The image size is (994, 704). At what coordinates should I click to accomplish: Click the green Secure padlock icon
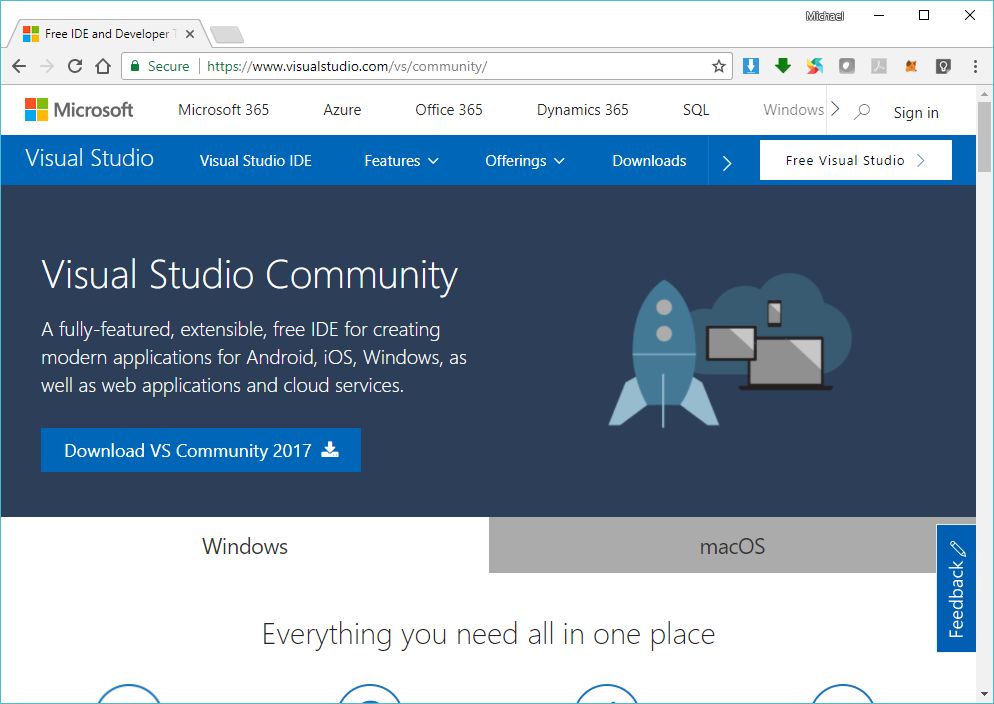134,66
